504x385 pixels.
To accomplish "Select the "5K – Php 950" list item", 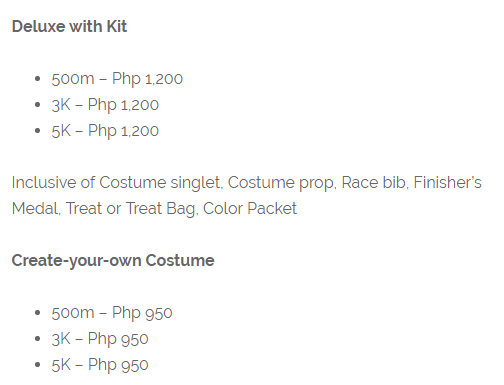I will 100,365.
